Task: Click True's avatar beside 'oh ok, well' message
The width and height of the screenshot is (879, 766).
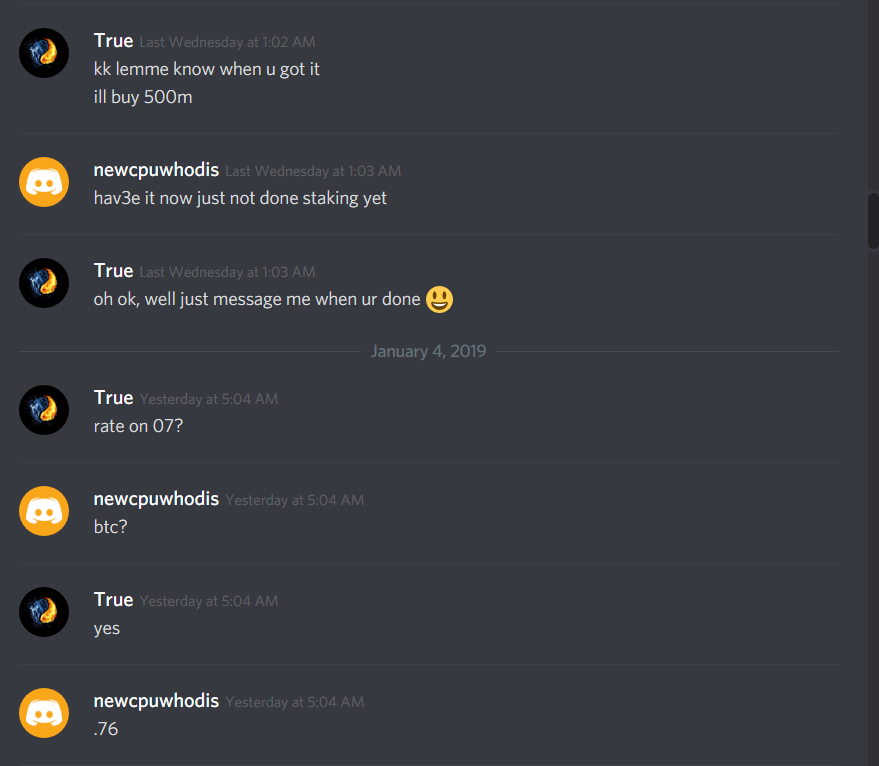Action: 44,283
